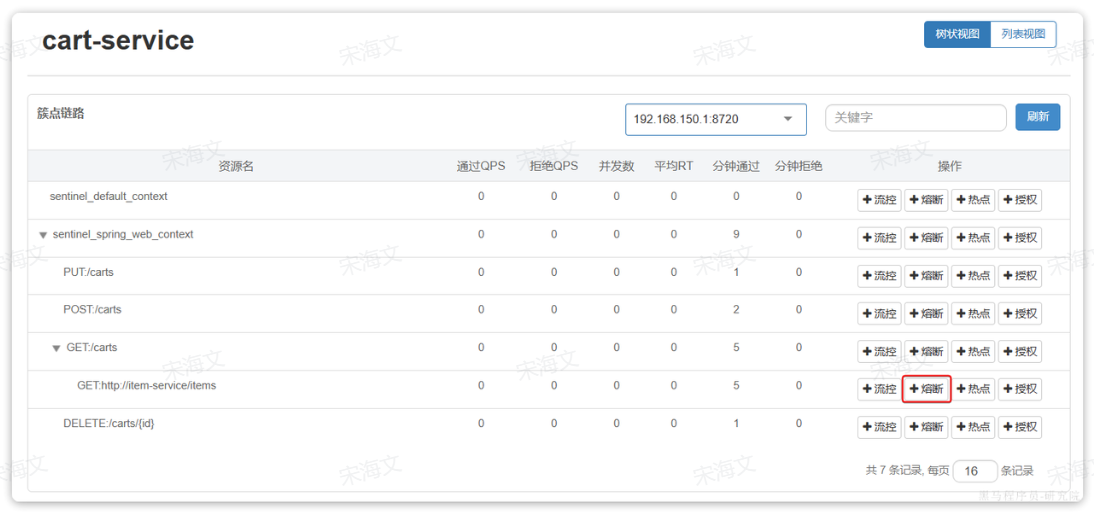Add 热点 rule for GET:/carts row
1094x513 pixels.
(x=973, y=352)
